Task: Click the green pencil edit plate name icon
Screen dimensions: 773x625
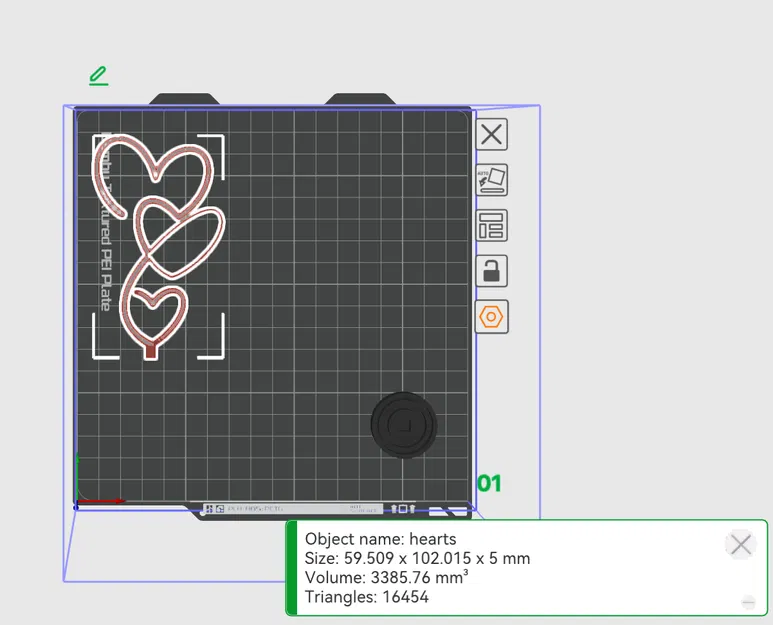Action: [x=99, y=76]
